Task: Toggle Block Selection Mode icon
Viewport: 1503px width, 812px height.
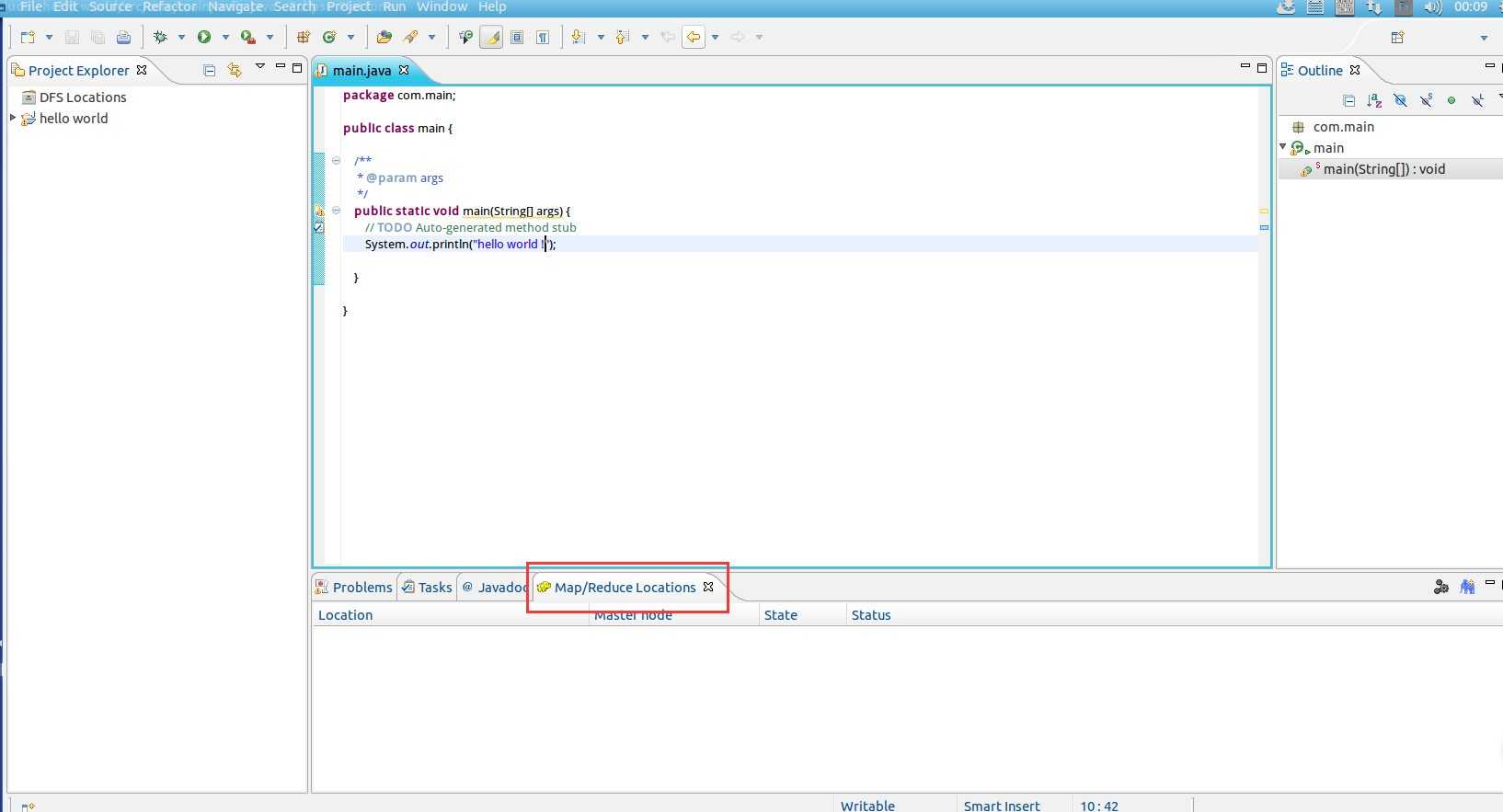Action: (517, 38)
